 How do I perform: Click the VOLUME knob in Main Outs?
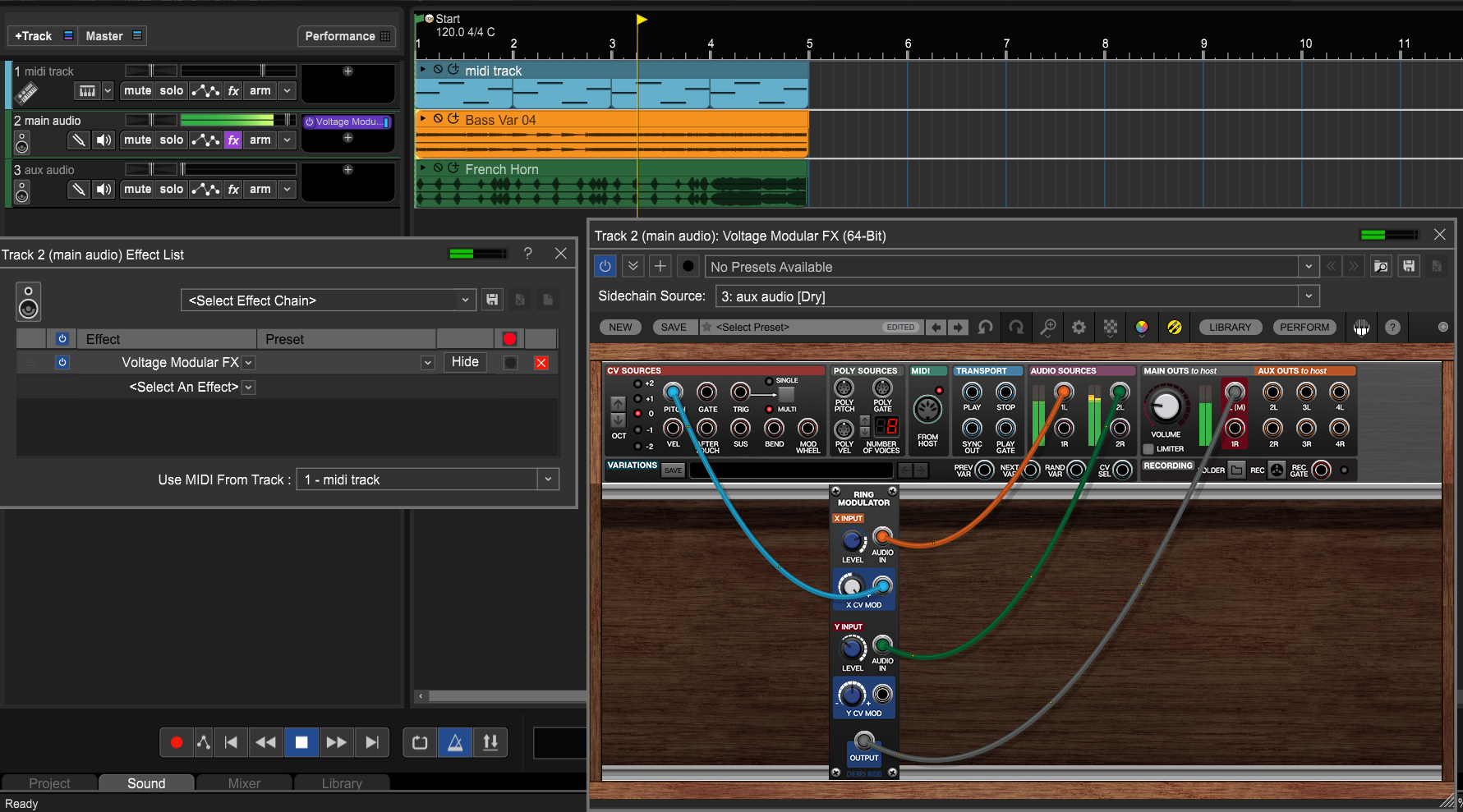click(1166, 406)
